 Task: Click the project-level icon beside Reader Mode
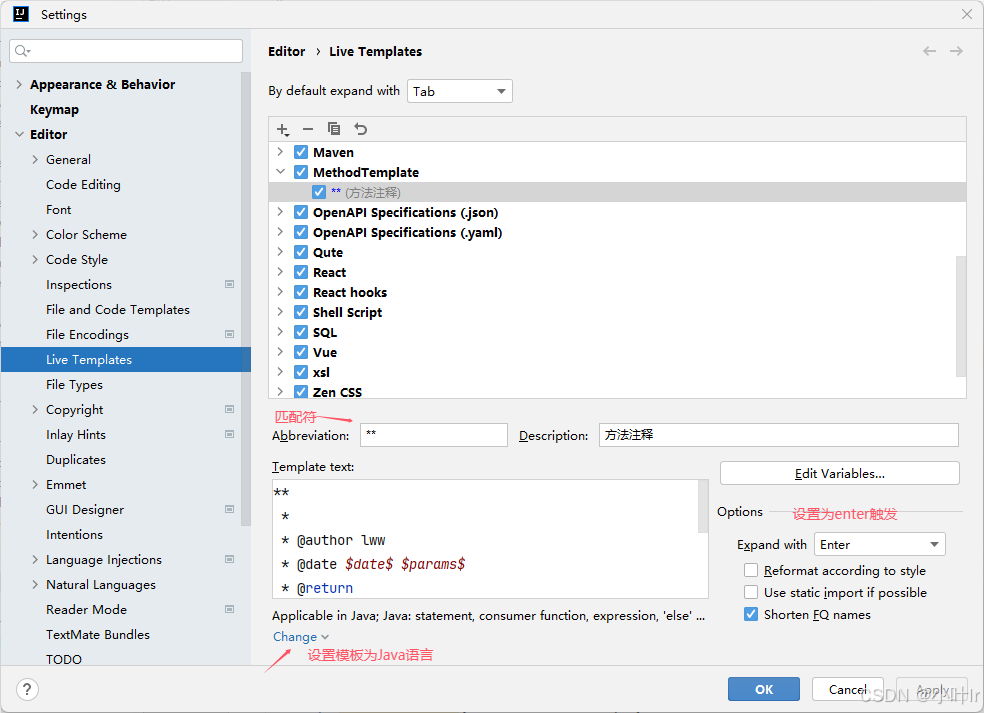pyautogui.click(x=230, y=609)
